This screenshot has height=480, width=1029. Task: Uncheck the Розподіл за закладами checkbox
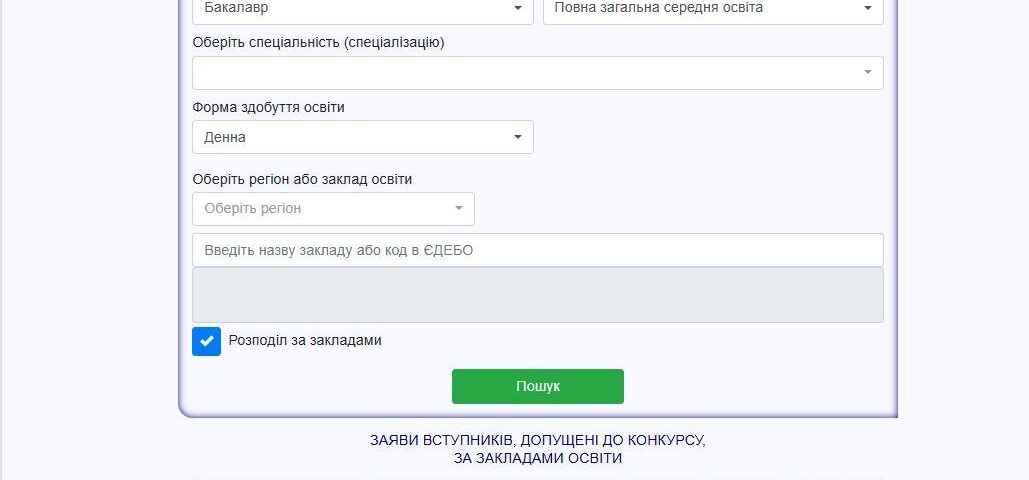[x=207, y=341]
